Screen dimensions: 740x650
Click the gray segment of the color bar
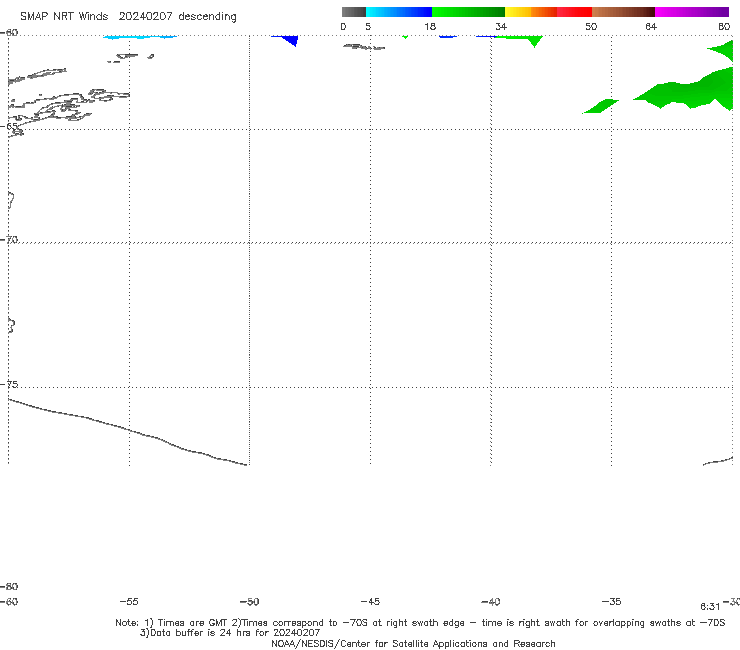pos(353,12)
